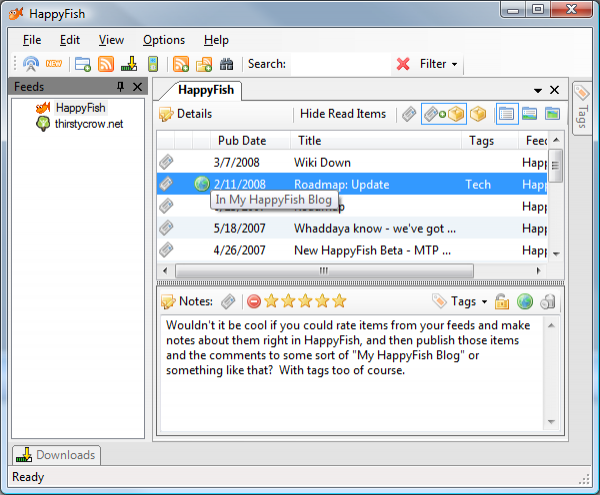Open the Filter dropdown
The width and height of the screenshot is (600, 495).
[439, 64]
